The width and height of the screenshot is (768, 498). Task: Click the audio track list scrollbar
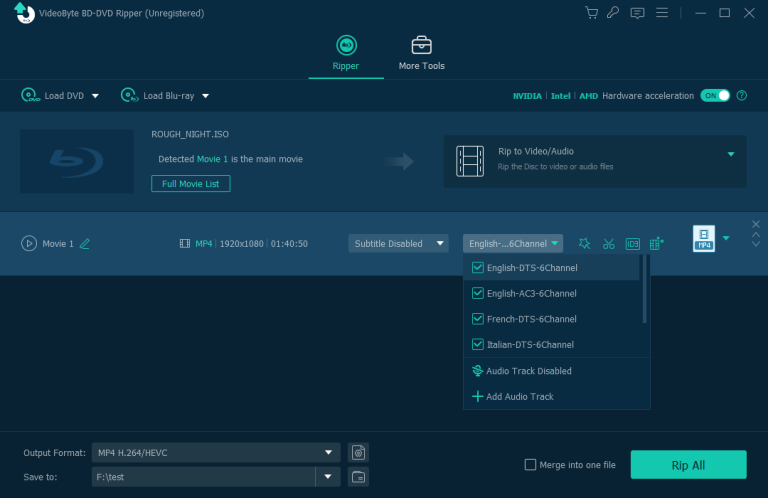(645, 289)
